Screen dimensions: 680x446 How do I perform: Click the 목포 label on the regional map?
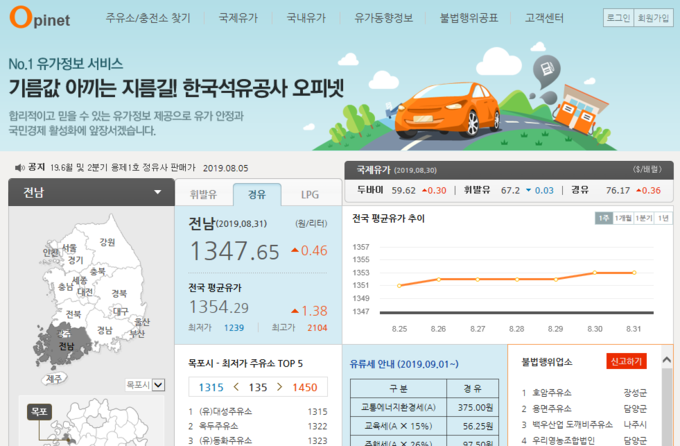[x=39, y=411]
